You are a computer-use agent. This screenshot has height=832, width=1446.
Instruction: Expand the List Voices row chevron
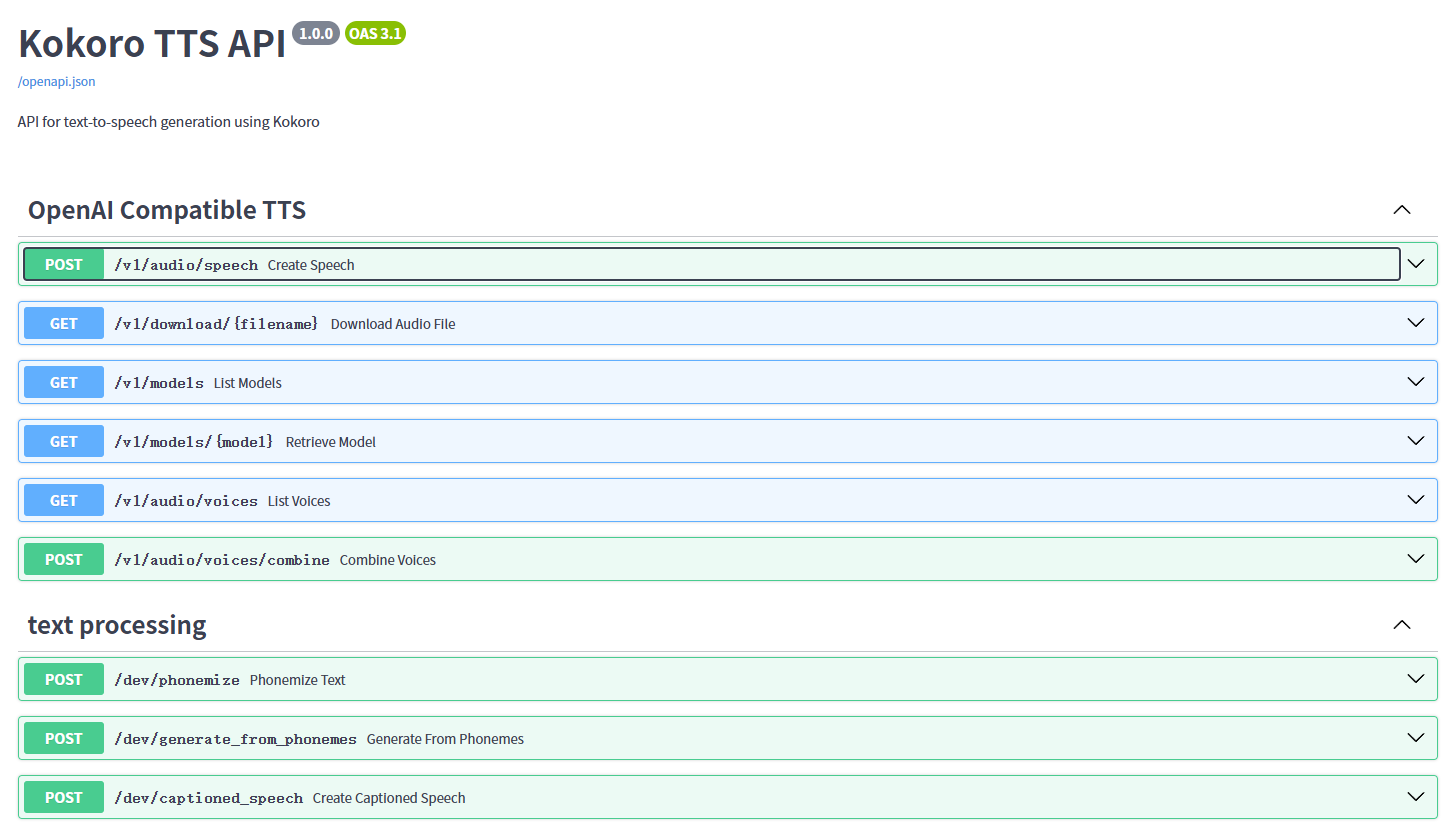(1416, 500)
